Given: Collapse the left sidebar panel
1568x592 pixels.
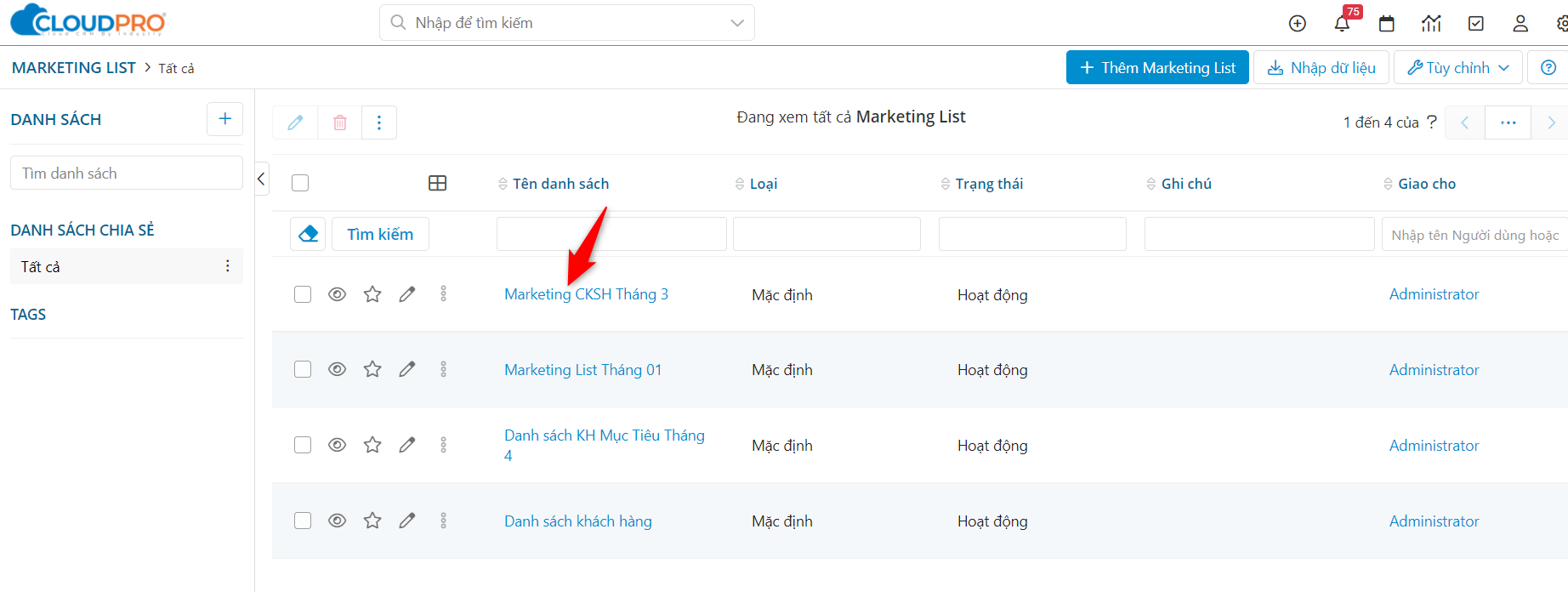Looking at the screenshot, I should (262, 179).
